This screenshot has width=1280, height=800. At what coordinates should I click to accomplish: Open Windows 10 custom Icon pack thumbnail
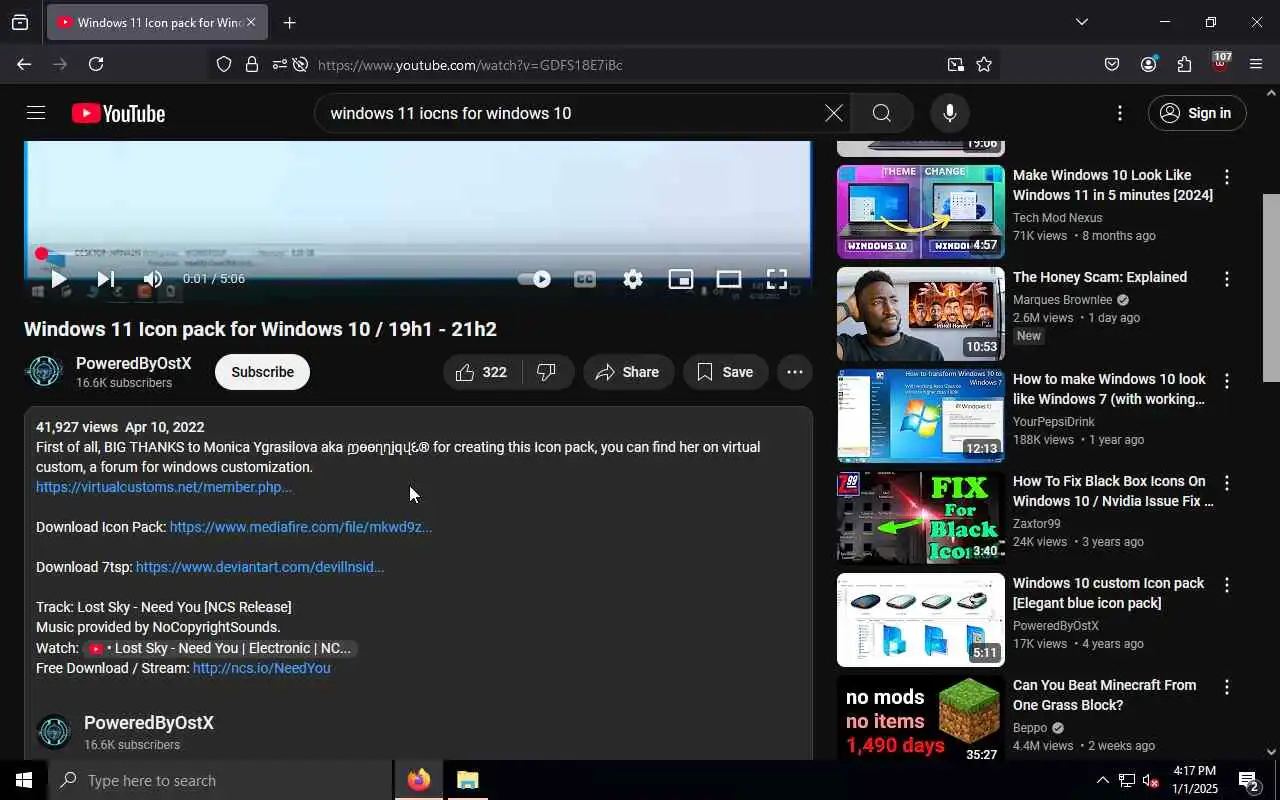click(920, 620)
